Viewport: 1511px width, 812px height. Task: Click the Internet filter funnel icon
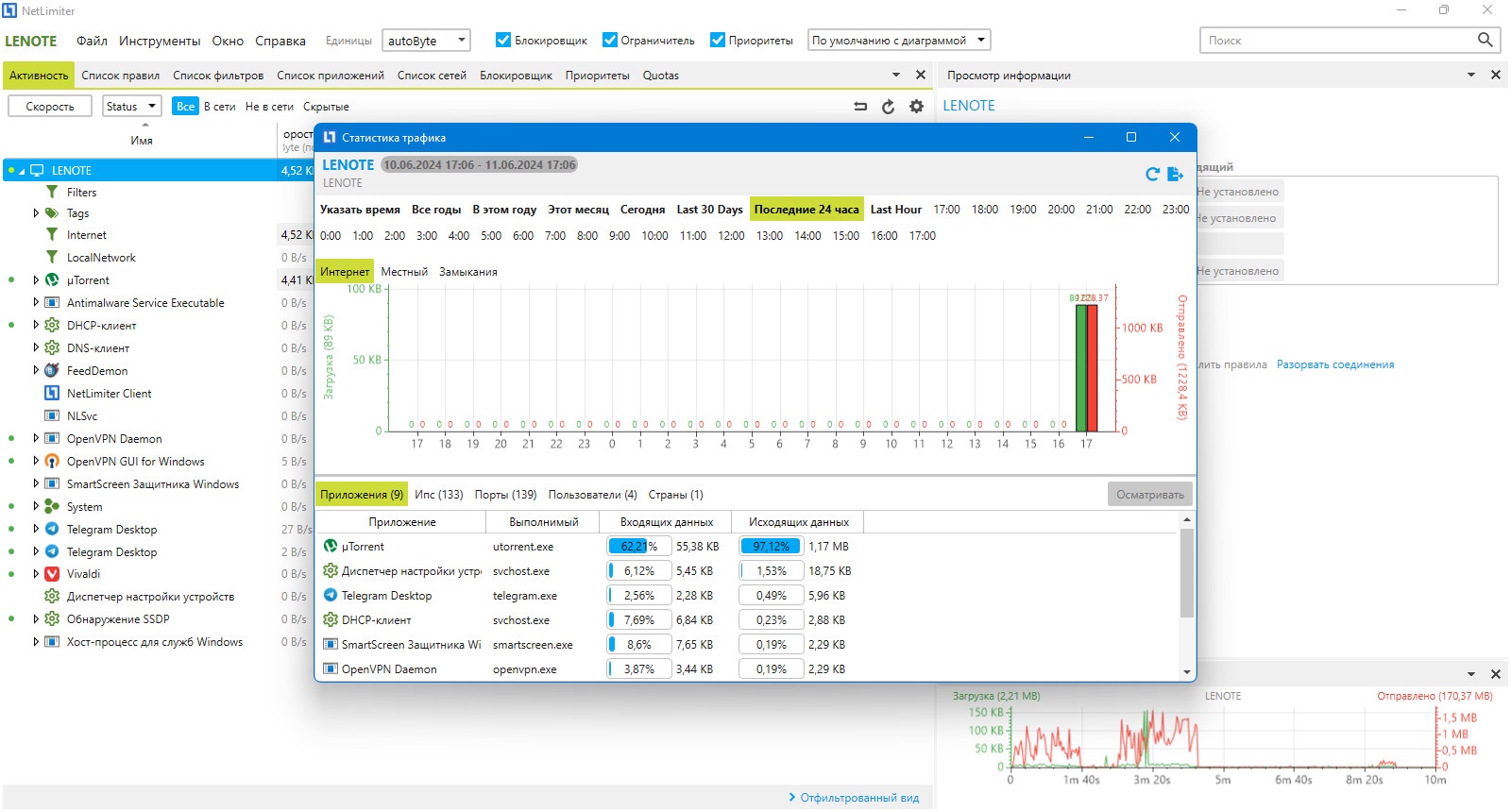click(52, 235)
